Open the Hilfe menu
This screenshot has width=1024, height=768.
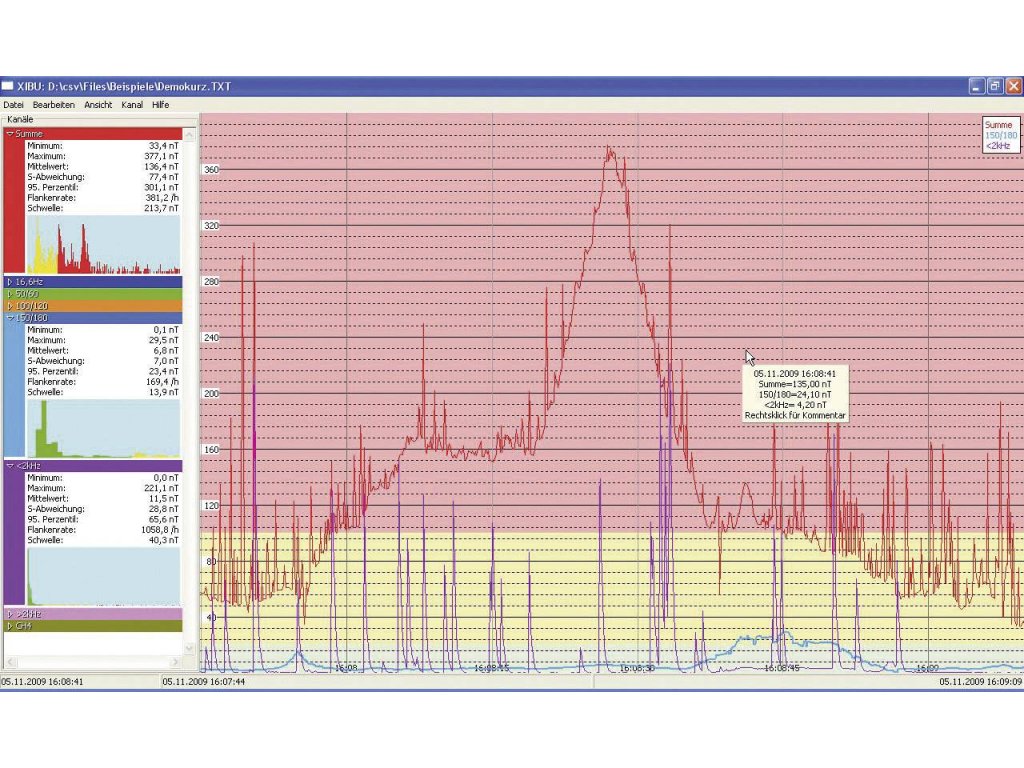pos(160,104)
